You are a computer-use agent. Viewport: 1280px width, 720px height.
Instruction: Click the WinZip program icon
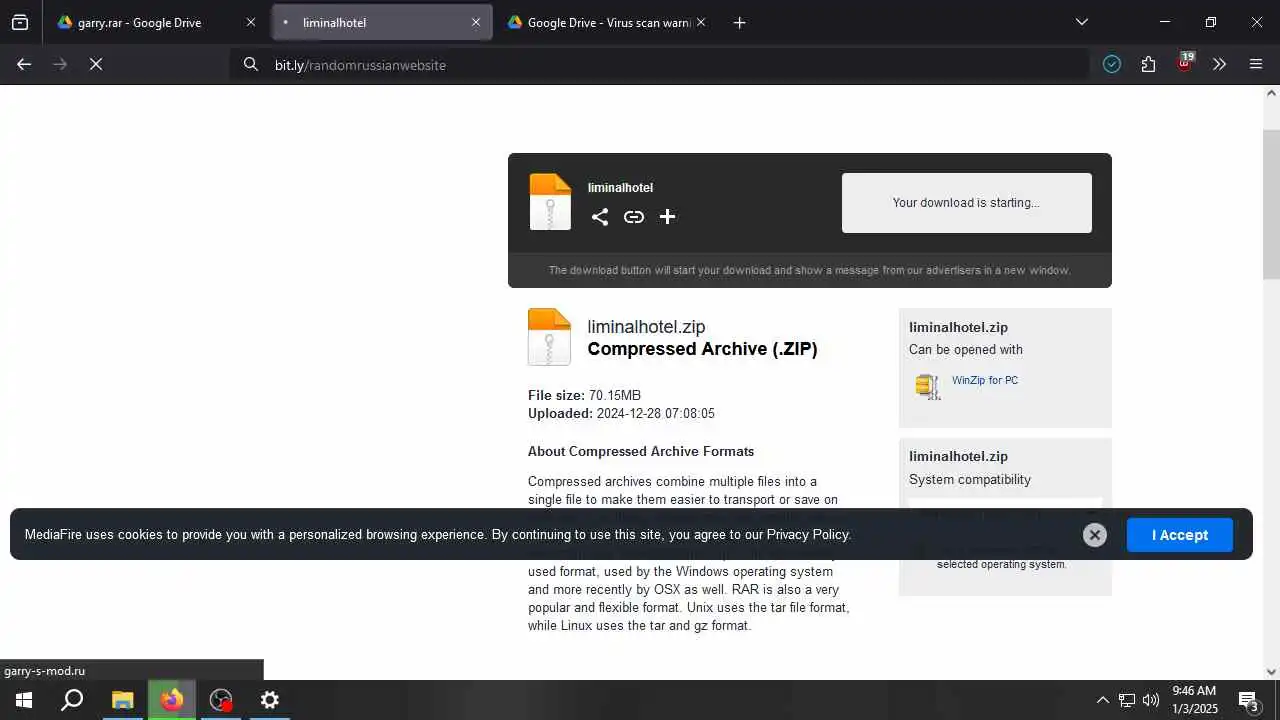928,386
